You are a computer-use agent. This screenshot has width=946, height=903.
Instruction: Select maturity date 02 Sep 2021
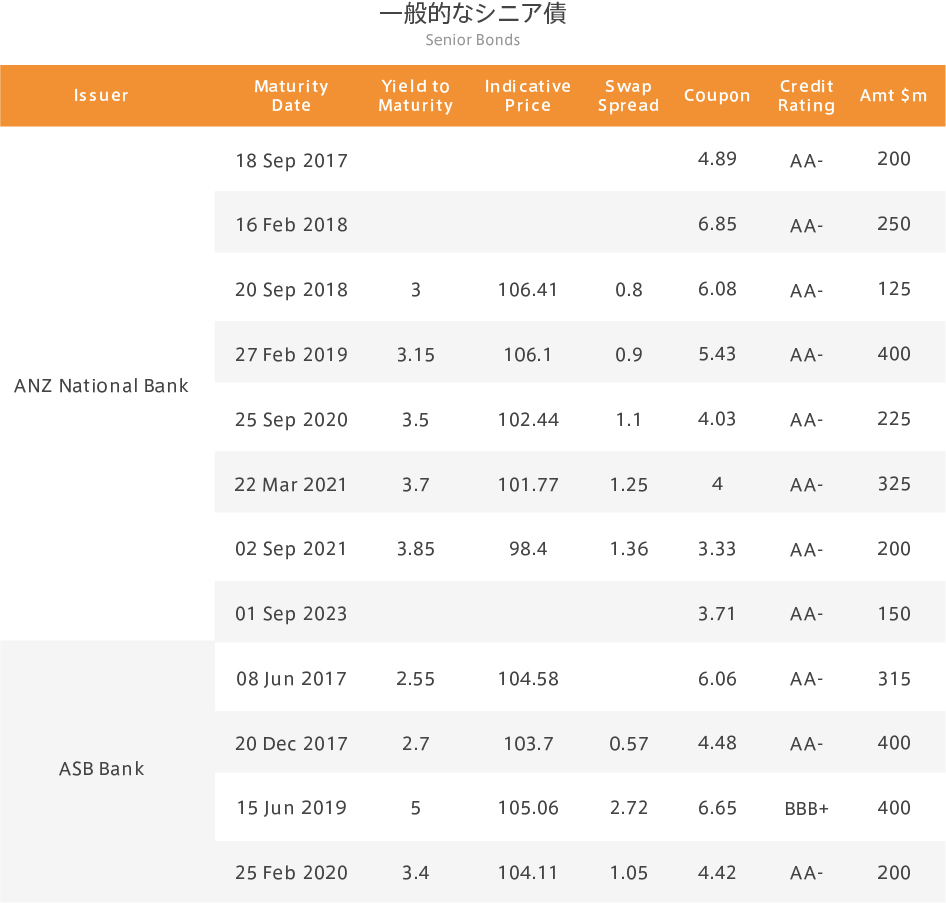tap(291, 549)
